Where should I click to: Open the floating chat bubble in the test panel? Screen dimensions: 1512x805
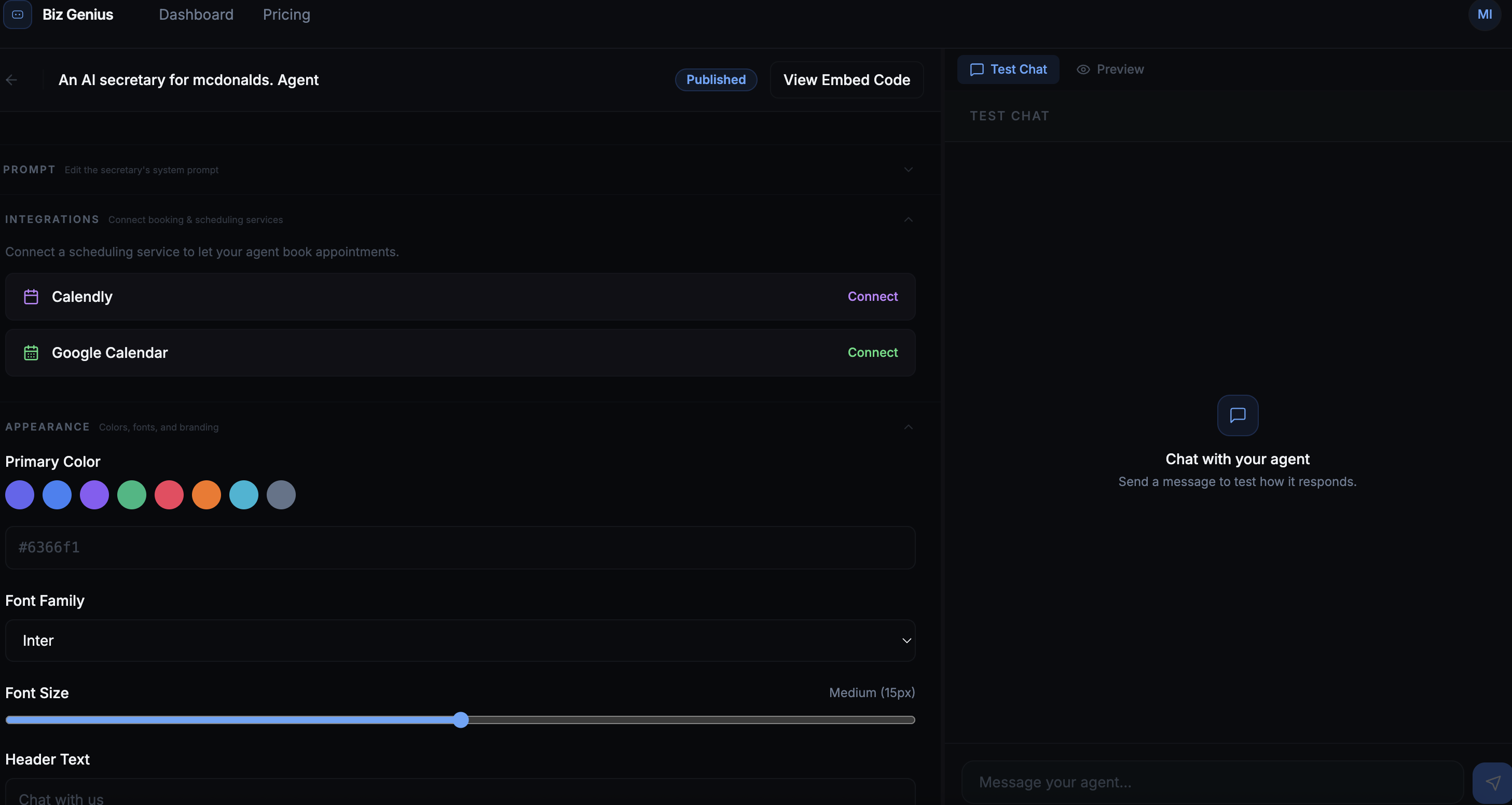coord(1238,415)
